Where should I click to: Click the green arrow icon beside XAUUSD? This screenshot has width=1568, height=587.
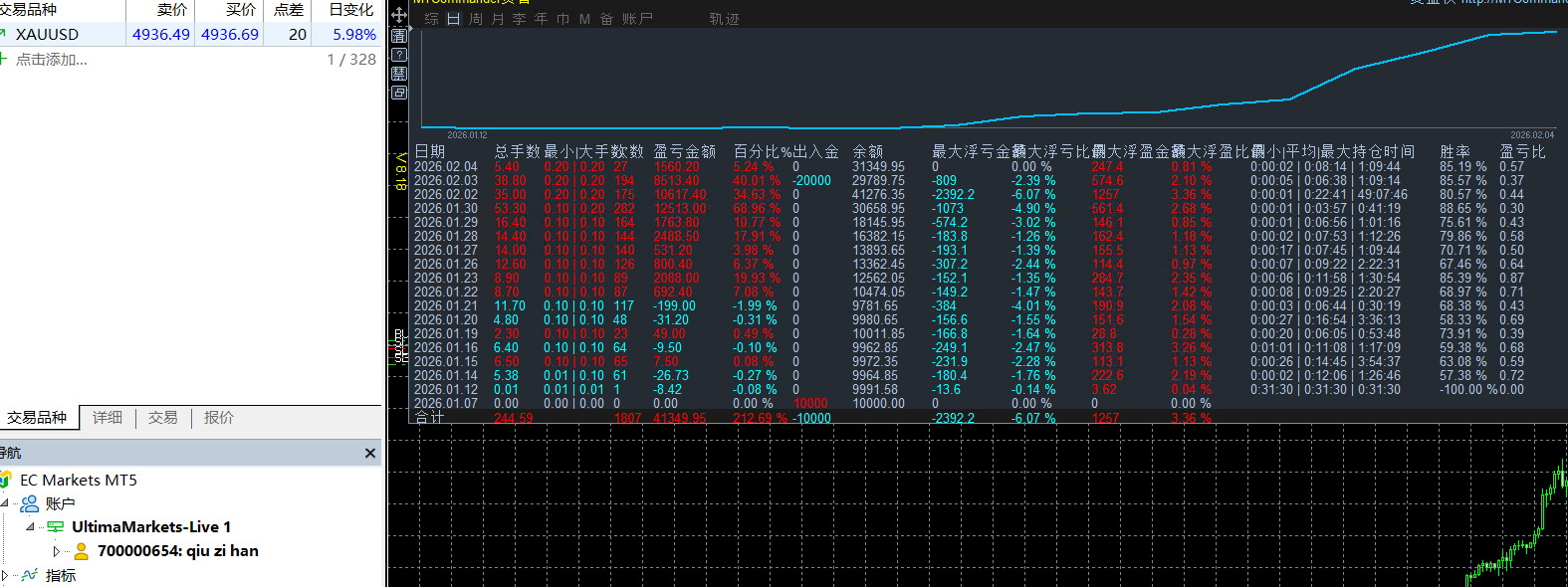coord(3,34)
